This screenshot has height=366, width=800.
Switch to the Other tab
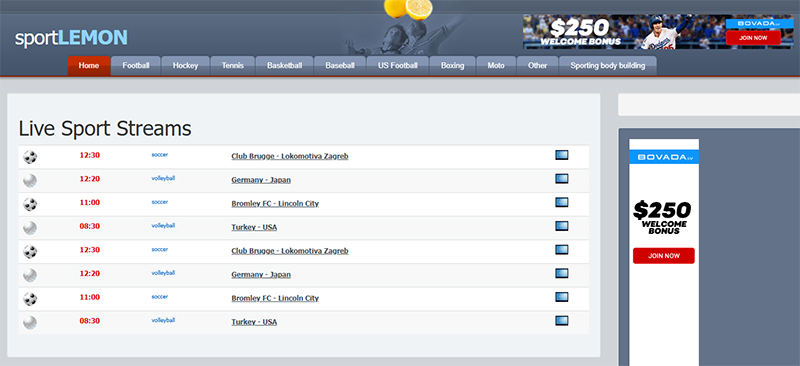537,66
